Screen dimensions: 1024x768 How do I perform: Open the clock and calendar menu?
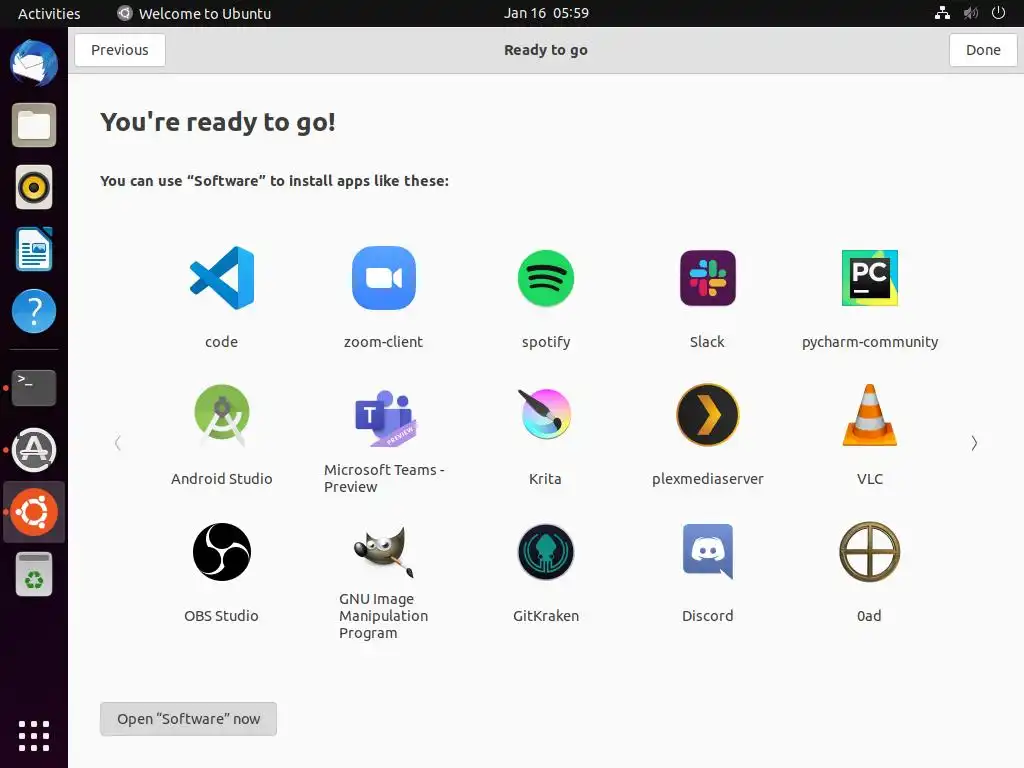546,13
